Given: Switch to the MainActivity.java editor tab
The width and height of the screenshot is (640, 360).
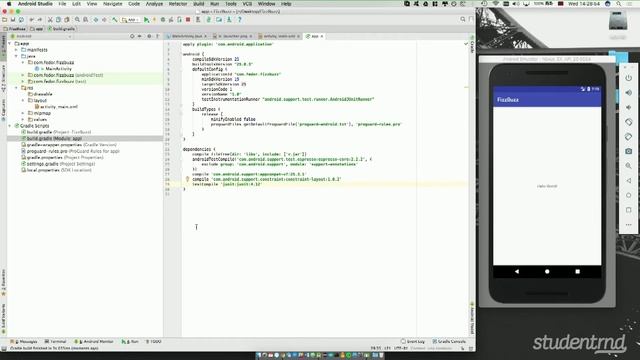Looking at the screenshot, I should (x=187, y=36).
